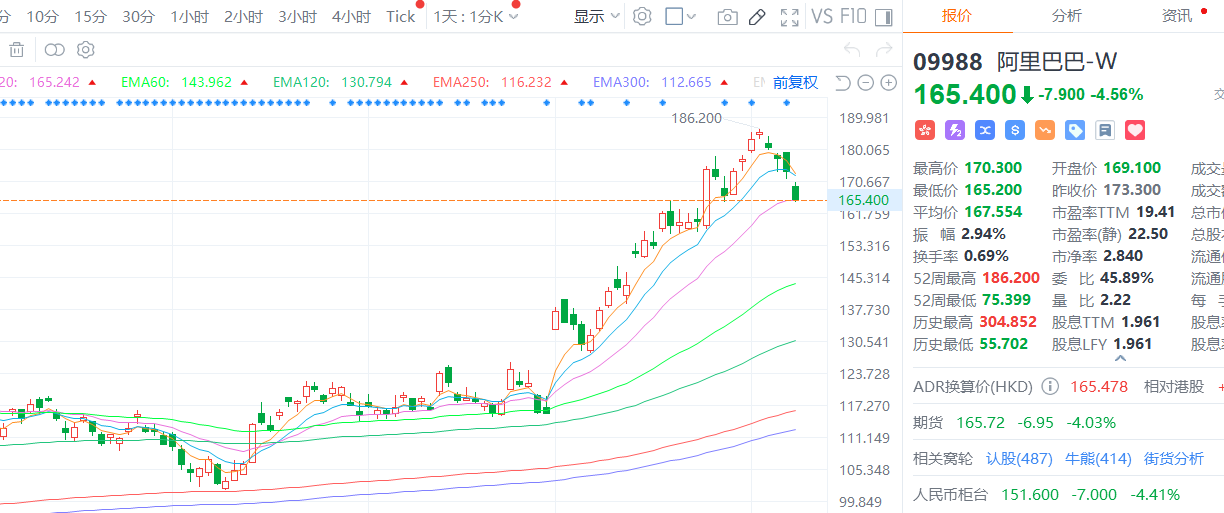Open chart settings gear in top toolbar

[642, 17]
